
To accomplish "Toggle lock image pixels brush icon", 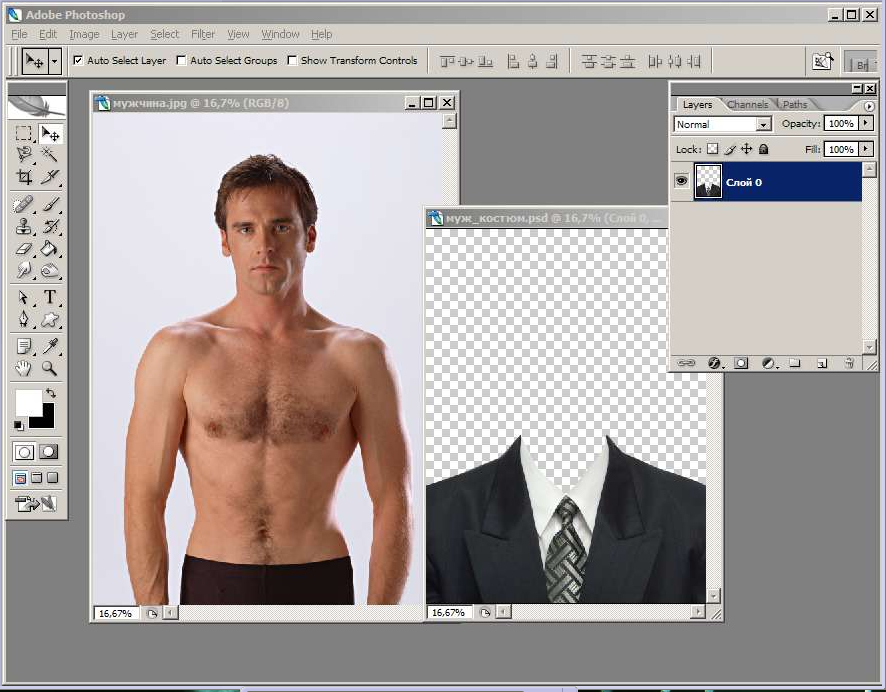I will [x=730, y=149].
